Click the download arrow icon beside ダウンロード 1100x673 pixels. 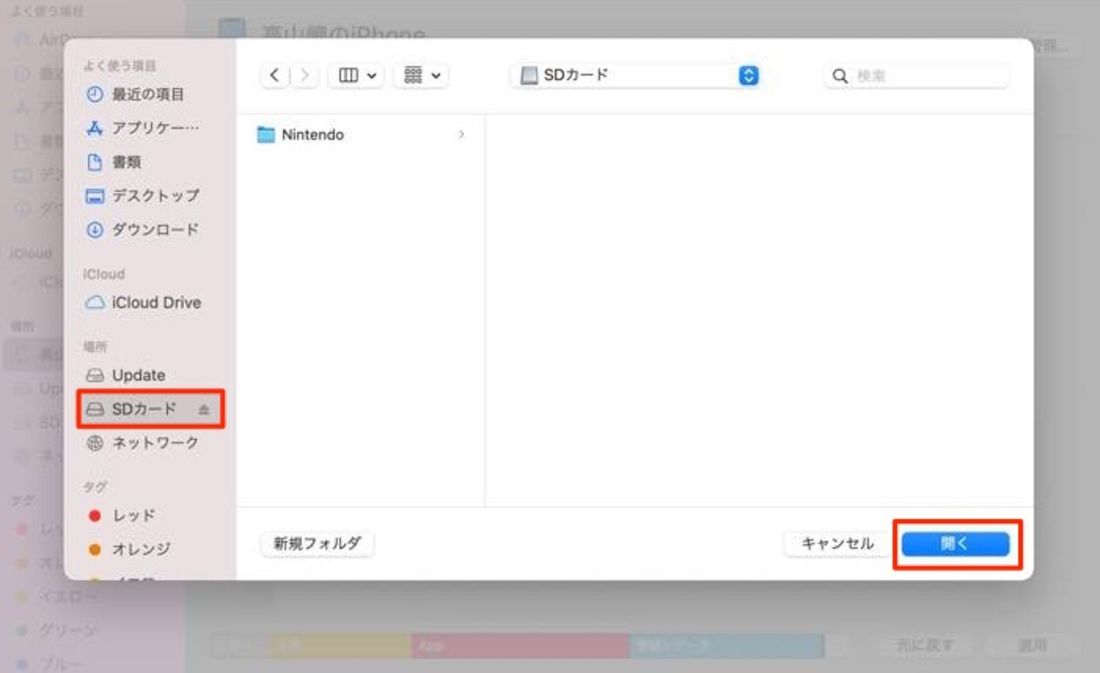click(95, 229)
